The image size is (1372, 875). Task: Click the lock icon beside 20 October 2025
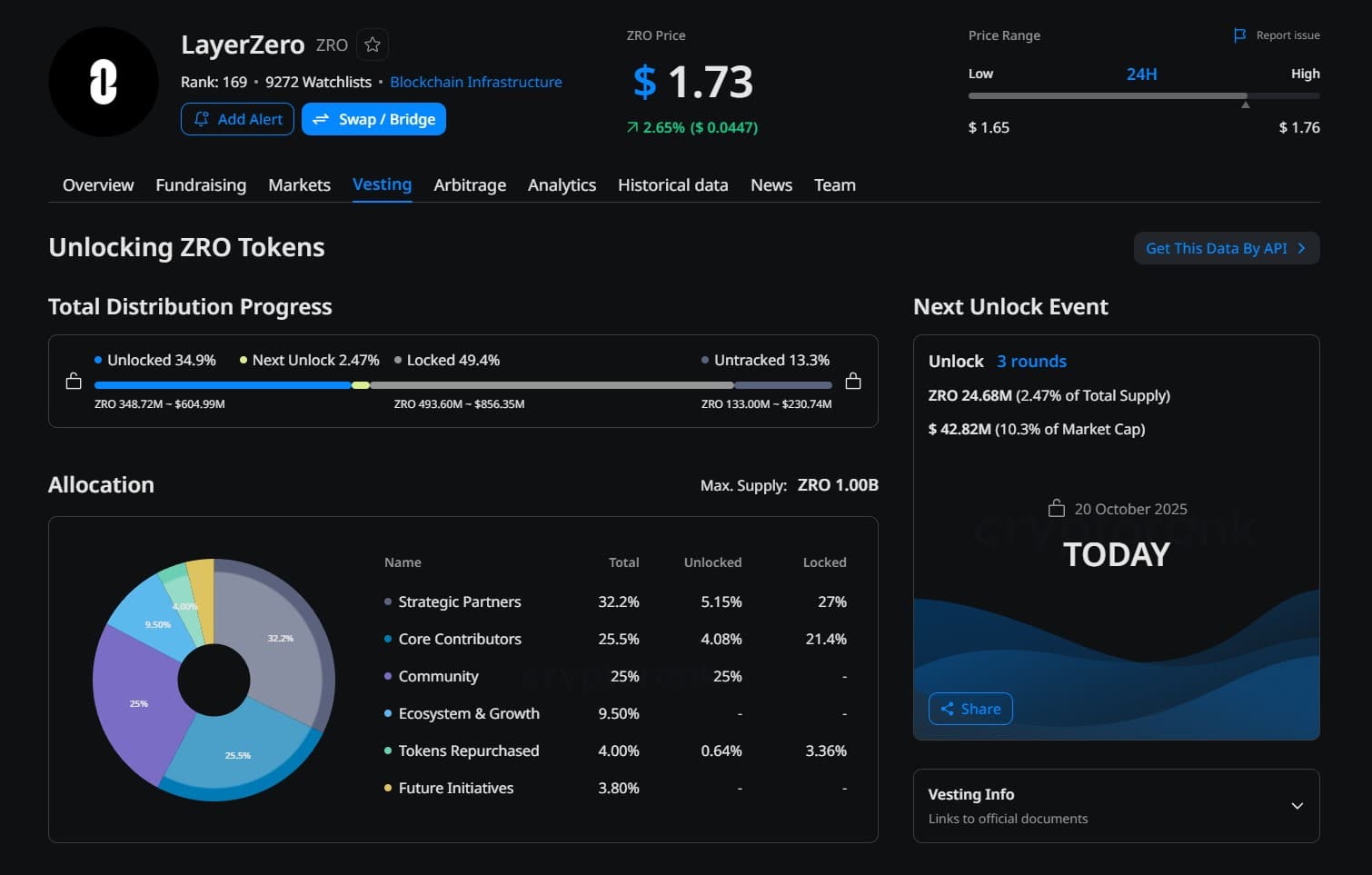coord(1056,509)
